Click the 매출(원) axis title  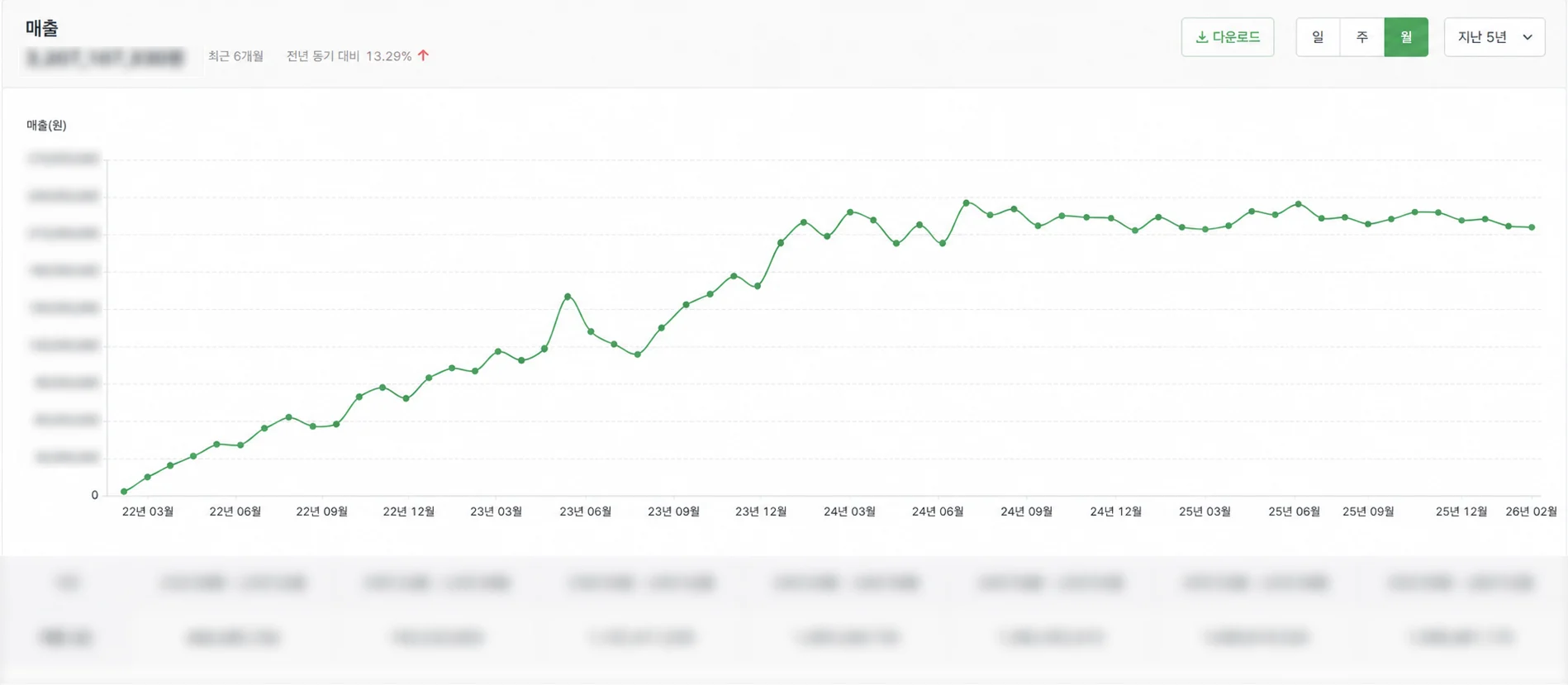(46, 125)
